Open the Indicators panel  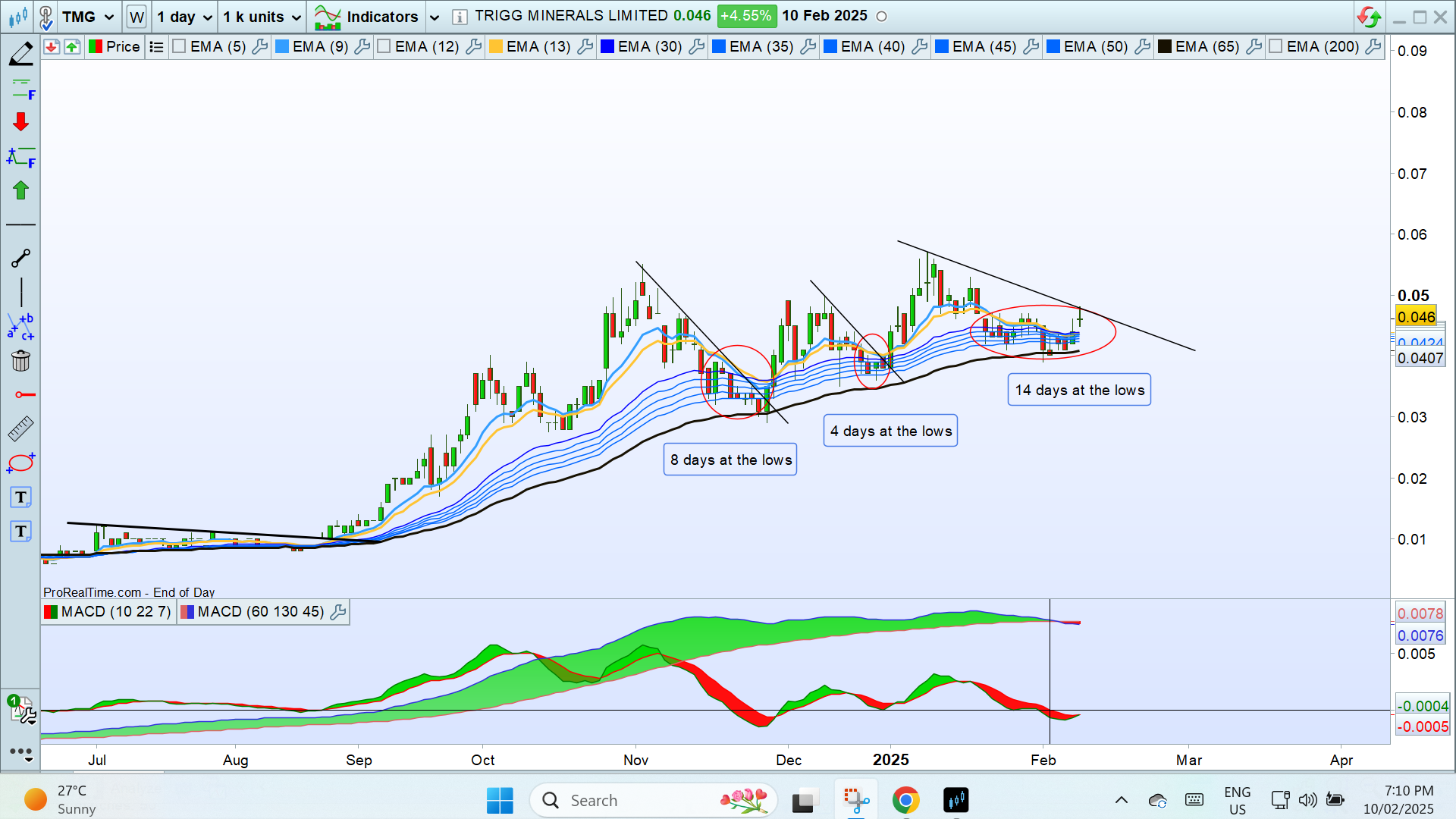point(366,17)
